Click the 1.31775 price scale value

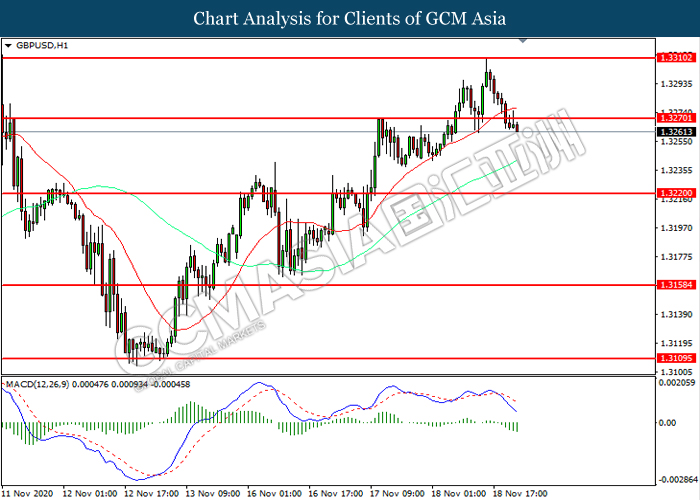coord(676,257)
